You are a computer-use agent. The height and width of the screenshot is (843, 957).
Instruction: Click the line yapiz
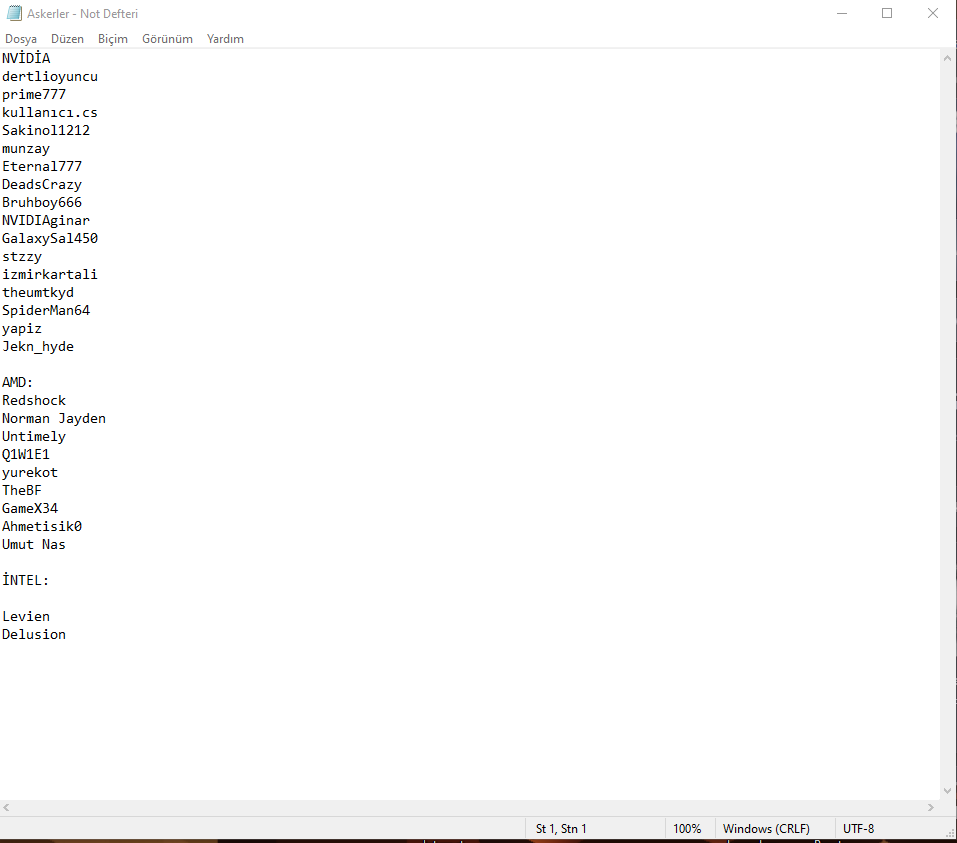click(22, 329)
